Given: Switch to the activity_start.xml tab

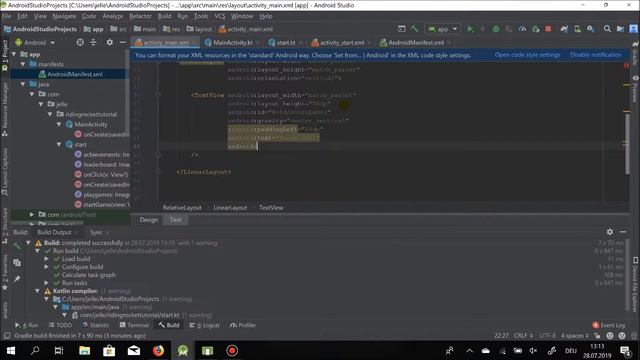Looking at the screenshot, I should [x=341, y=42].
